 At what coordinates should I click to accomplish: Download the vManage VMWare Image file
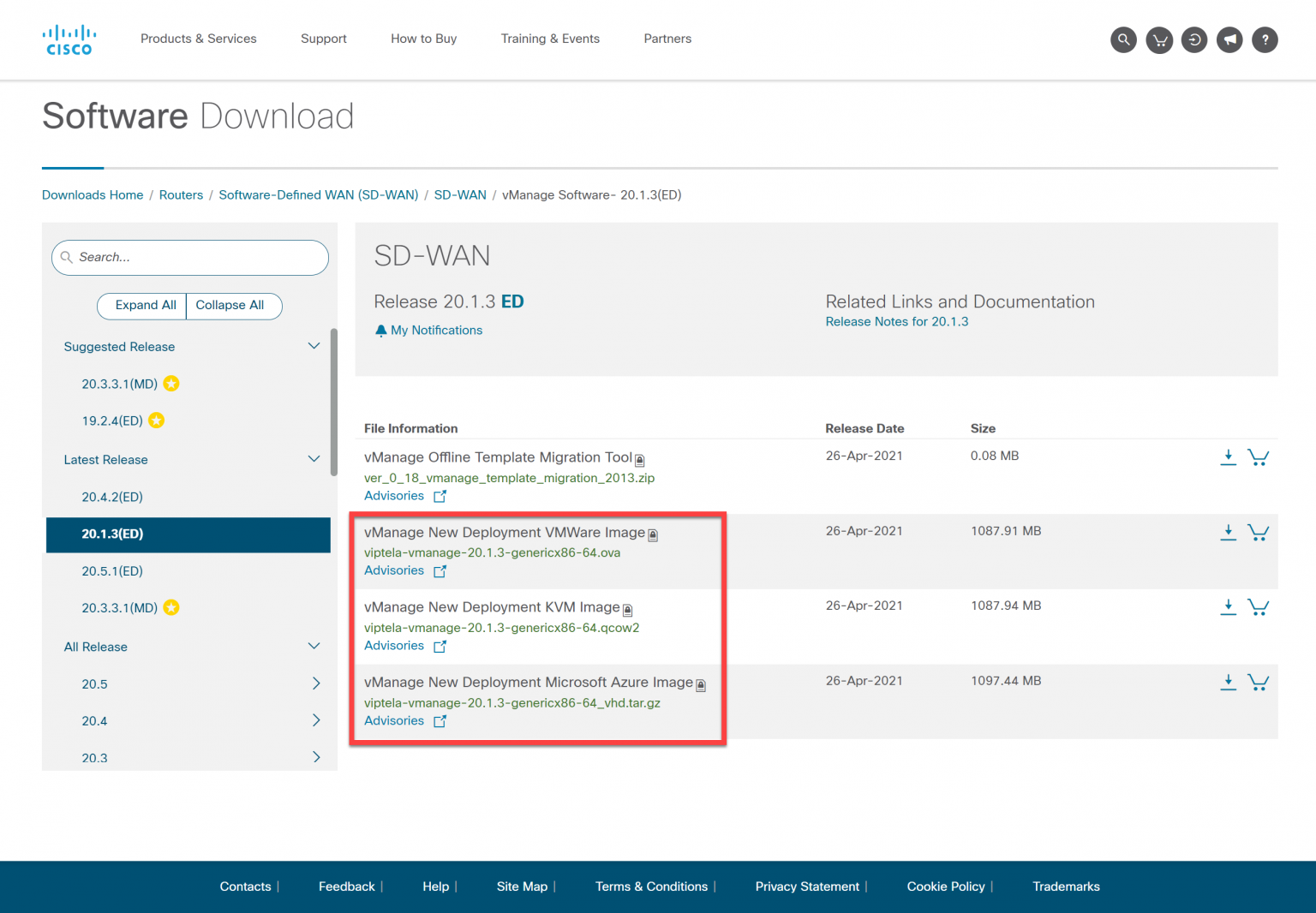coord(1229,531)
